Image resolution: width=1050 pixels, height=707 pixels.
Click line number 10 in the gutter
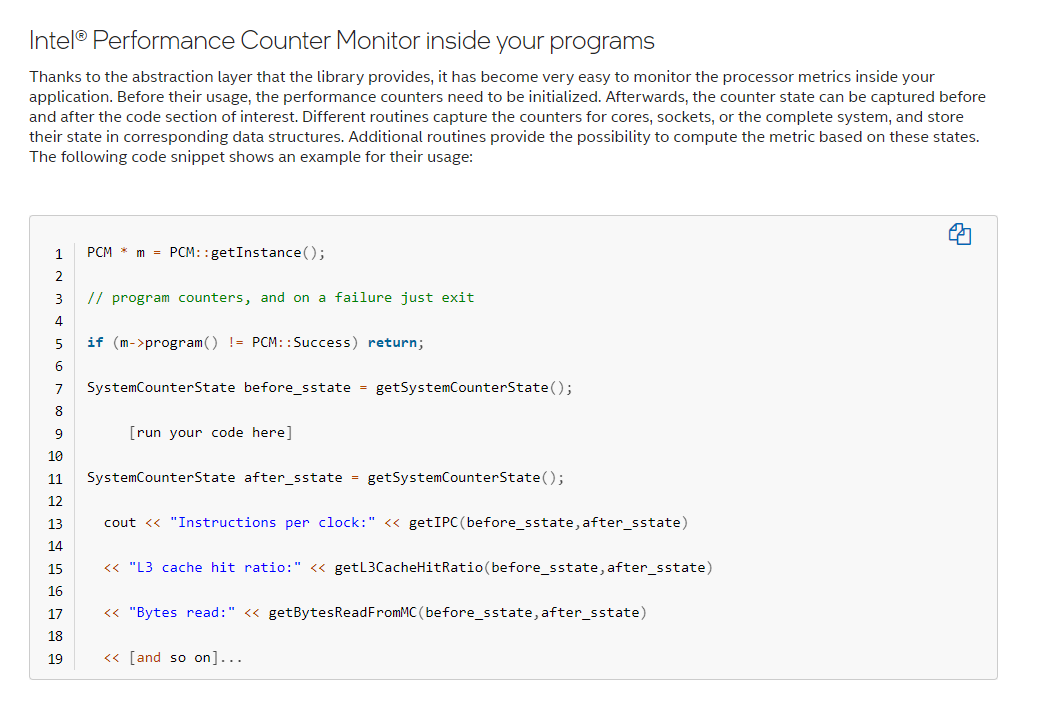[x=56, y=456]
